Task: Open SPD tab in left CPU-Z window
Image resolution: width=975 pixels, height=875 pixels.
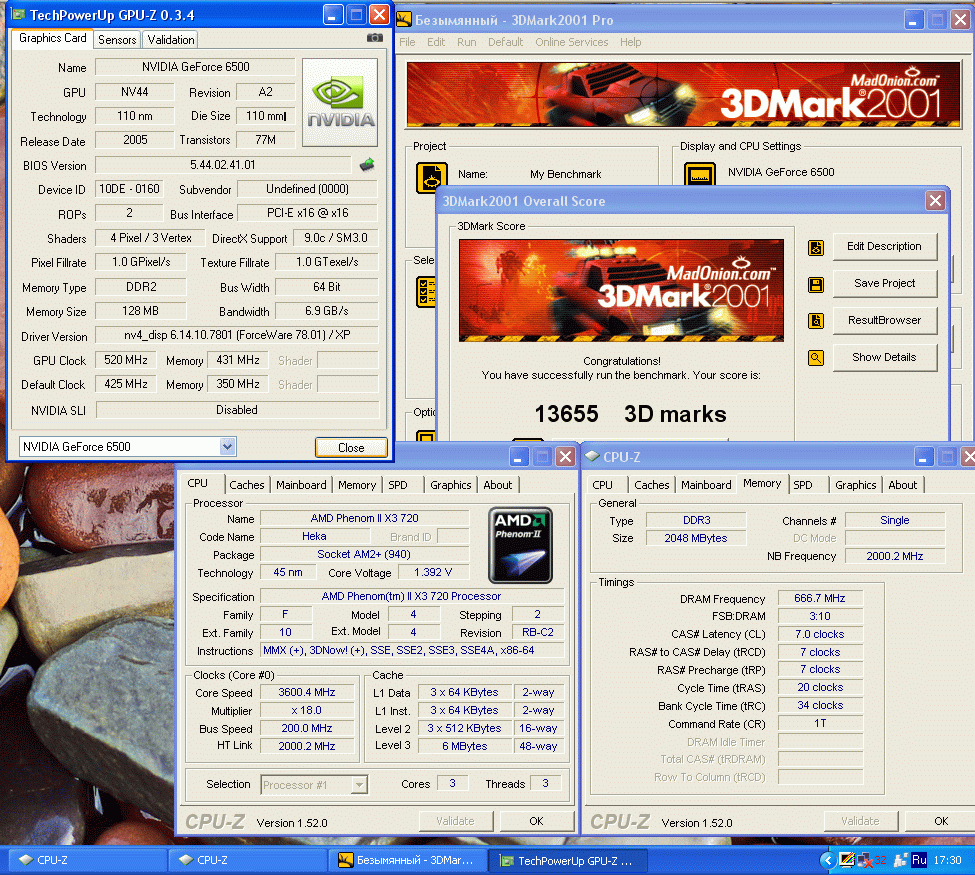Action: point(398,485)
